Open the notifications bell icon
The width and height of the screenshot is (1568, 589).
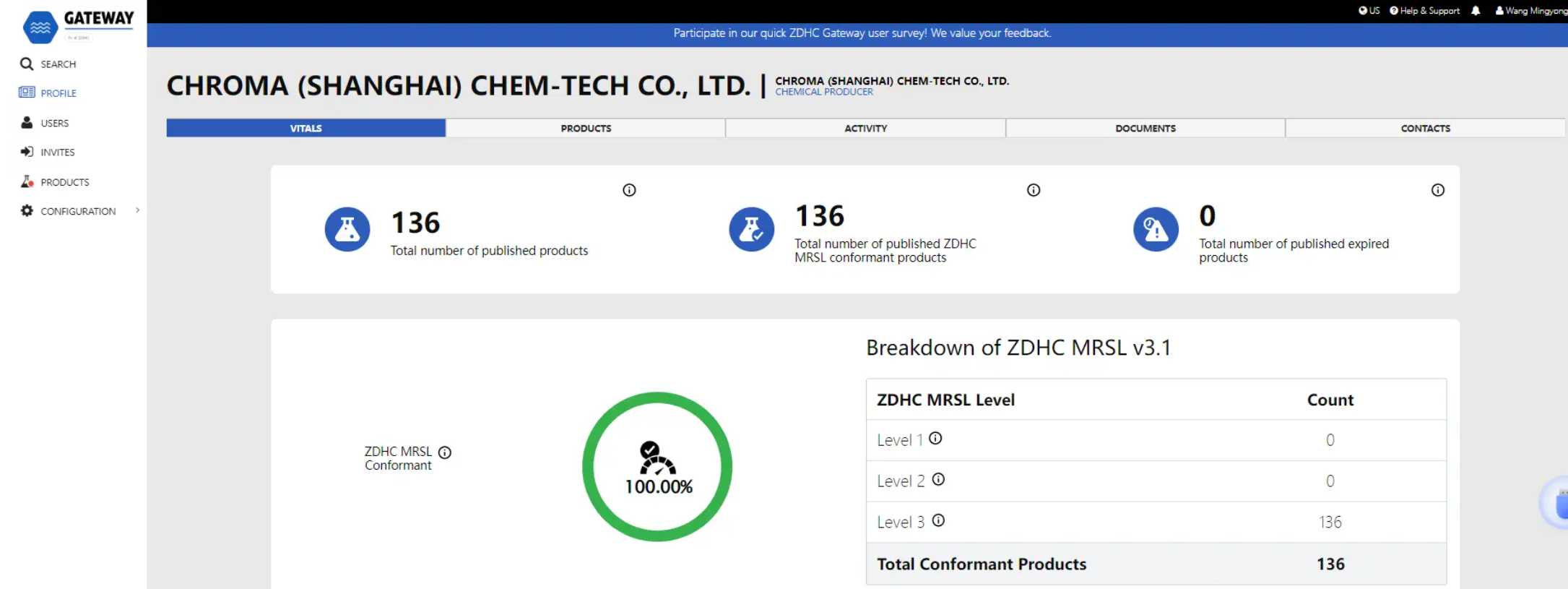coord(1476,11)
